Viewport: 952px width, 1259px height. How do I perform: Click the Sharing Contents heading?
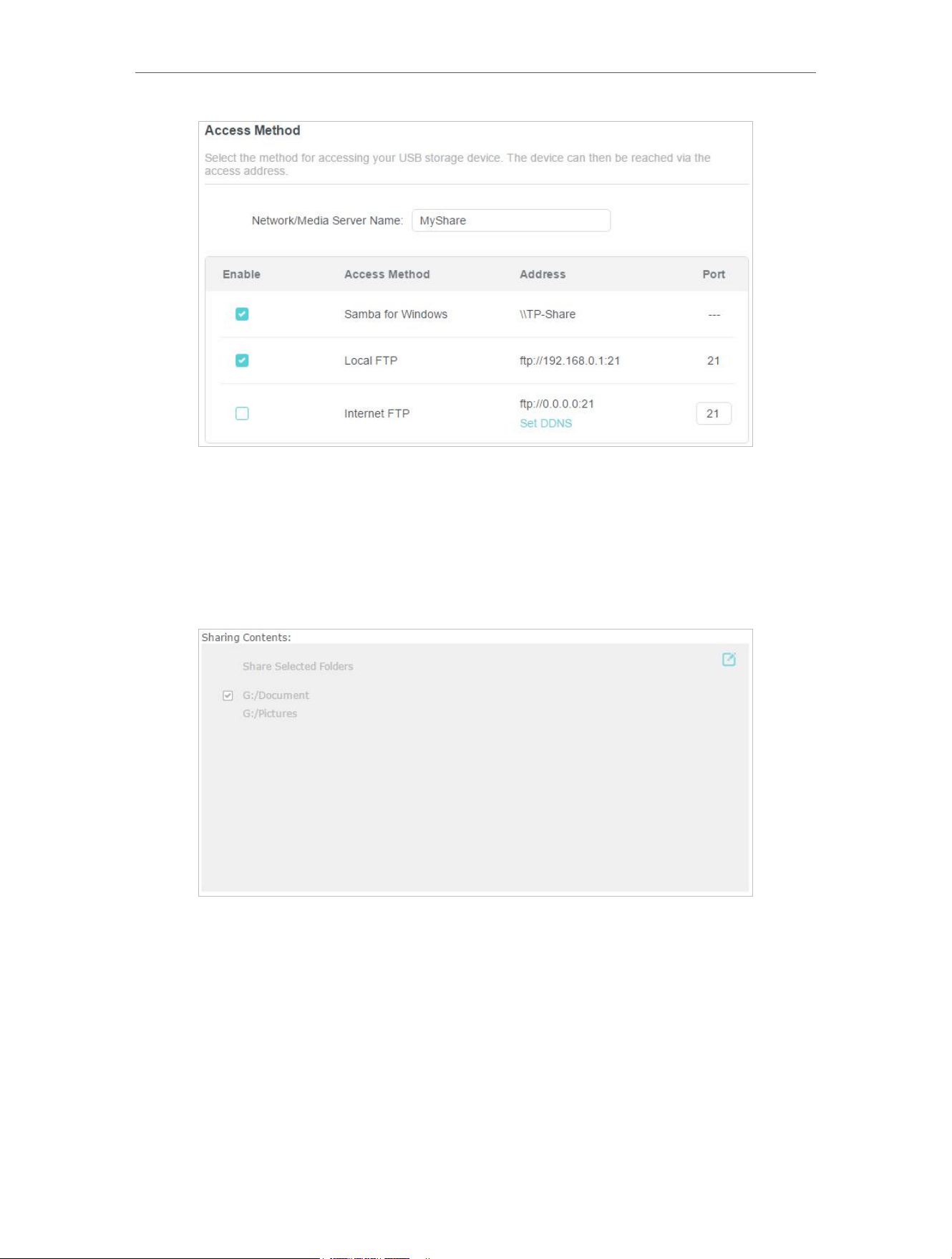pos(246,637)
